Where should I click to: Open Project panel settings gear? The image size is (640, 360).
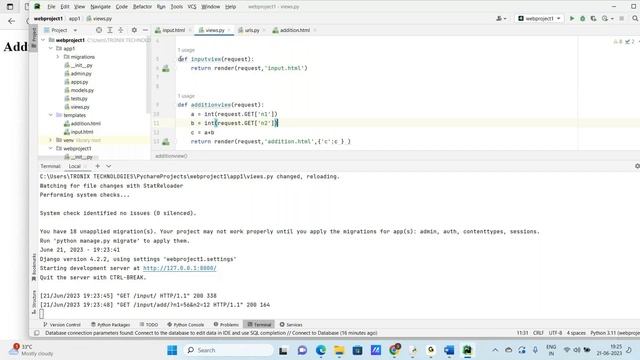click(134, 30)
